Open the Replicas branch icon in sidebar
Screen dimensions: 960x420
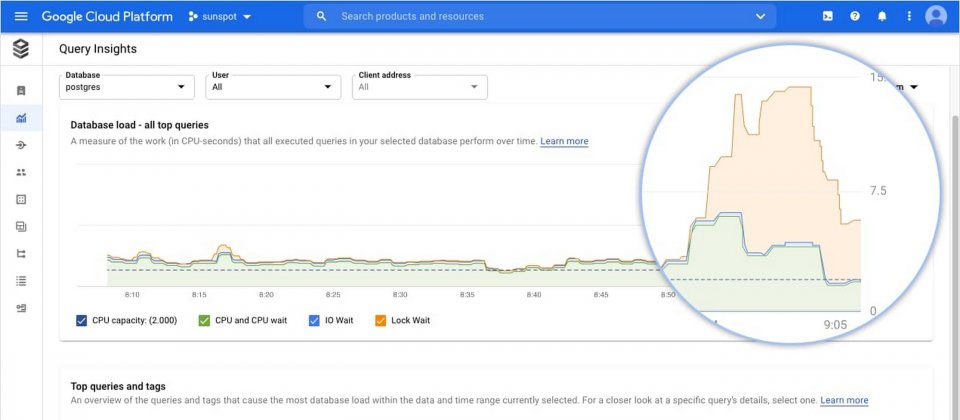point(21,253)
